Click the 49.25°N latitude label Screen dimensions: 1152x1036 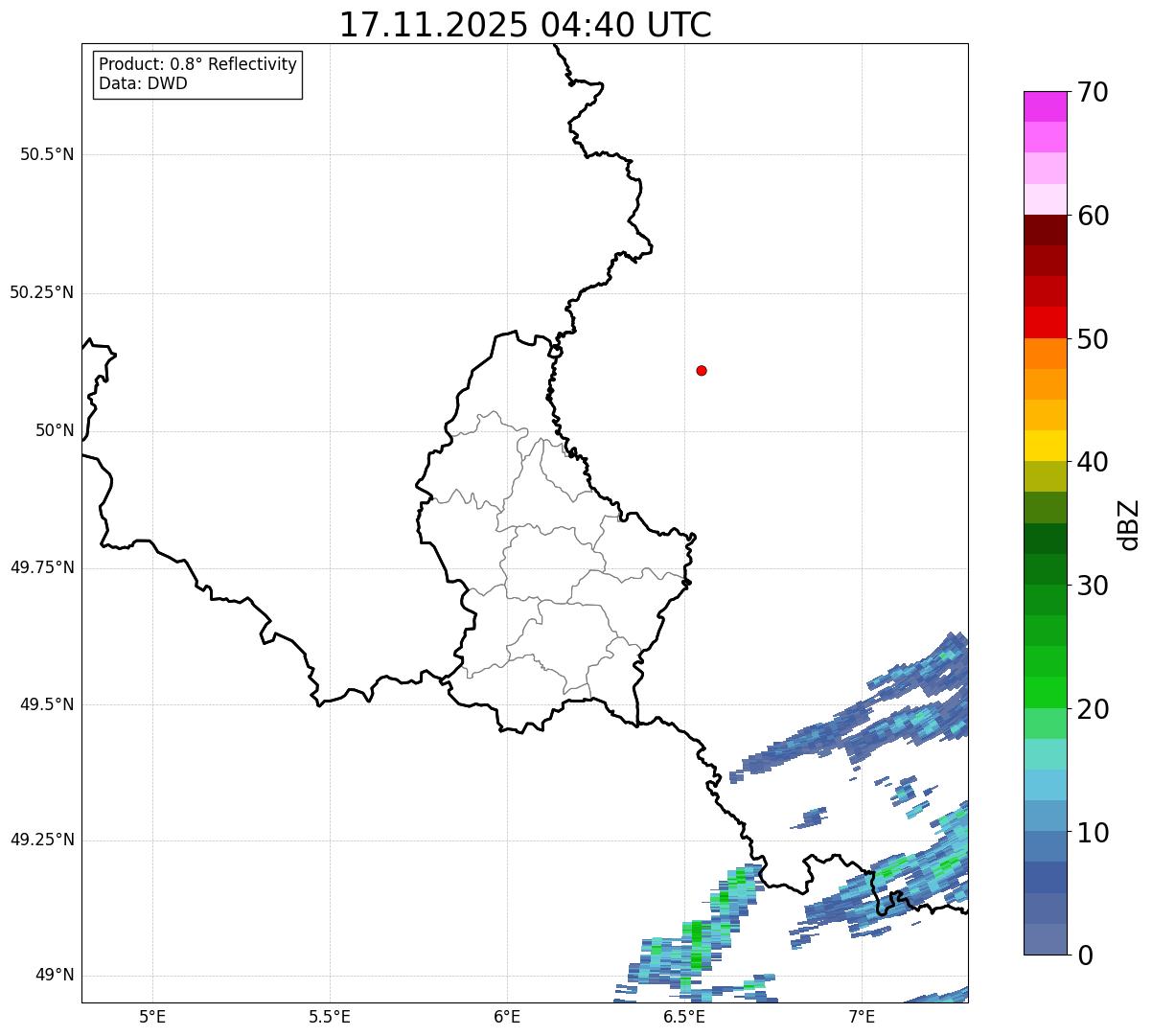click(x=42, y=840)
